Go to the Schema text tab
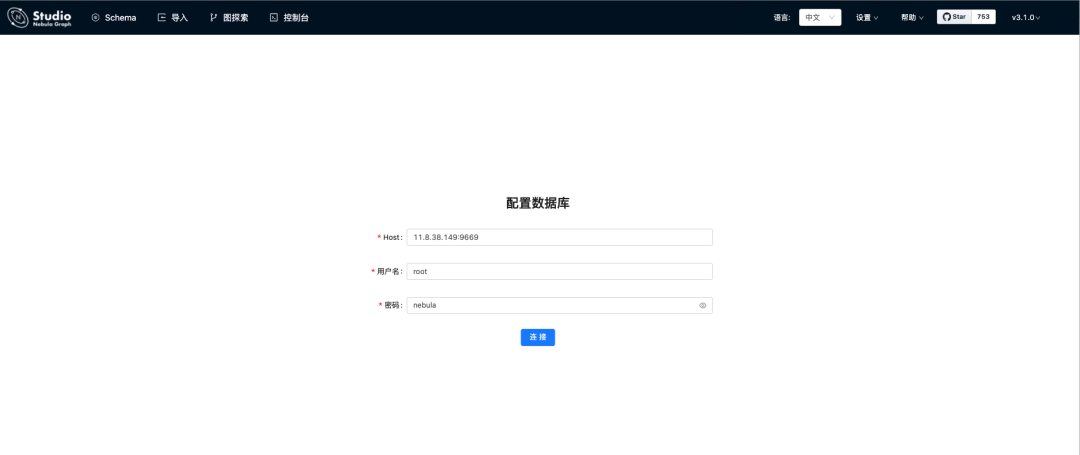This screenshot has height=455, width=1080. [120, 18]
